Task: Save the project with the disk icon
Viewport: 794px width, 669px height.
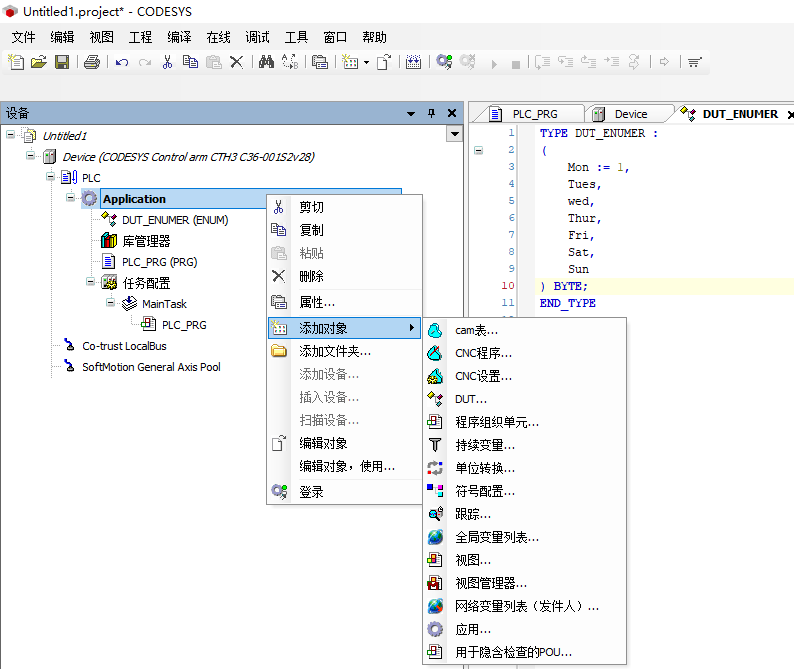Action: pyautogui.click(x=62, y=62)
